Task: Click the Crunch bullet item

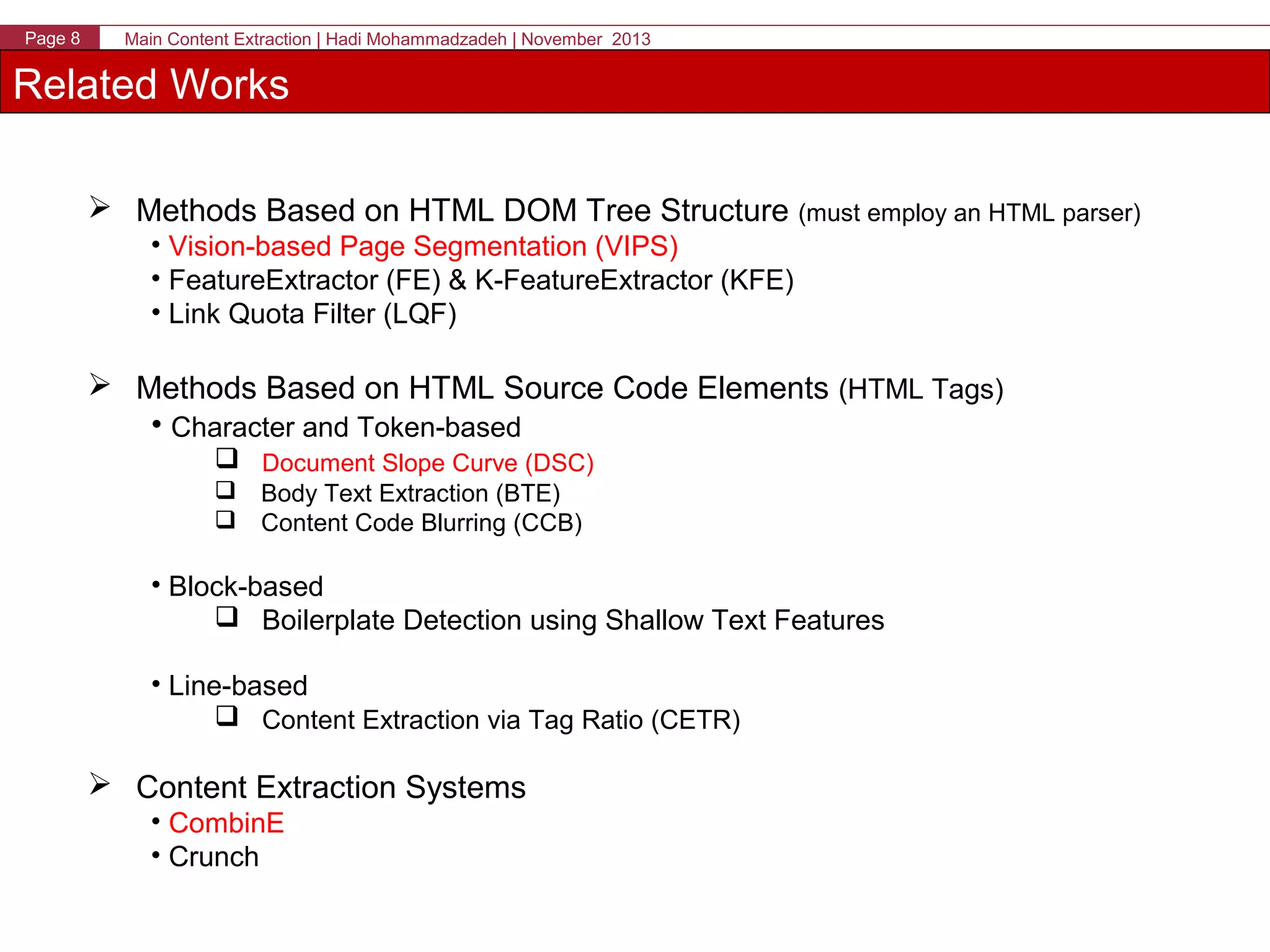Action: coord(213,857)
